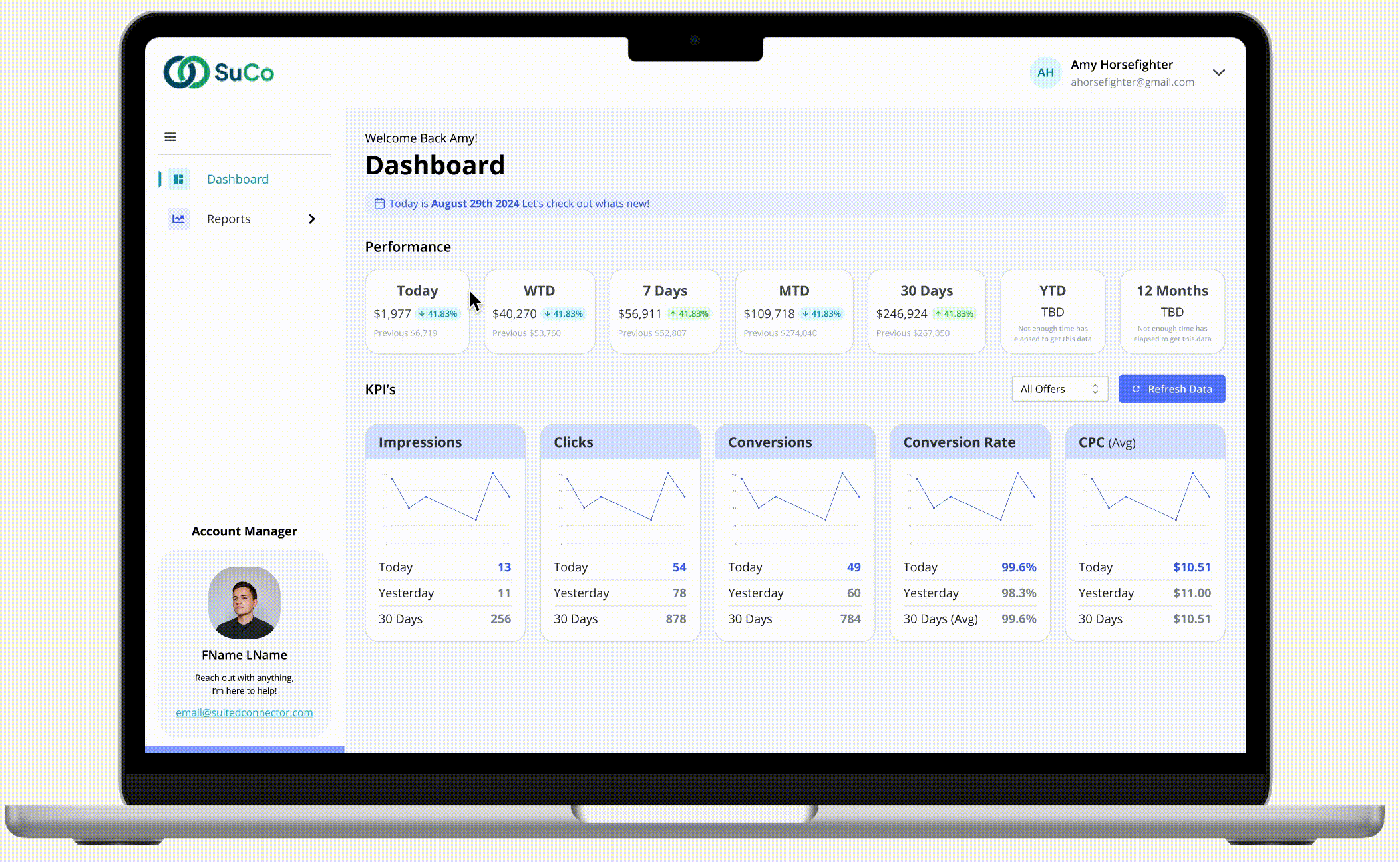Click the $56,911 7 Days value
Viewport: 1400px width, 862px height.
pos(639,313)
